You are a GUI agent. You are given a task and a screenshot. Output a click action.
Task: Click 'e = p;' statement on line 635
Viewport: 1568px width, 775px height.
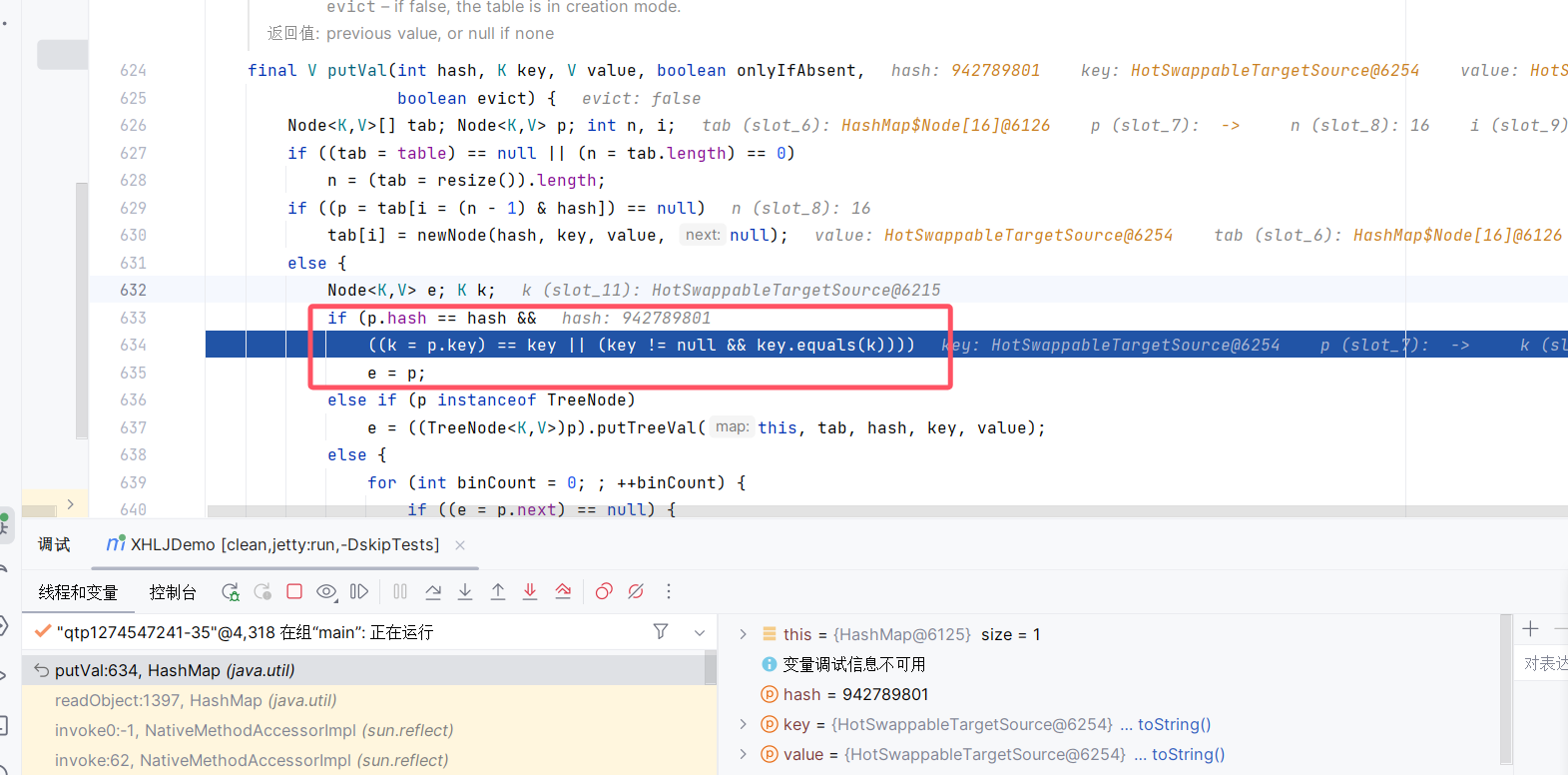pos(396,373)
